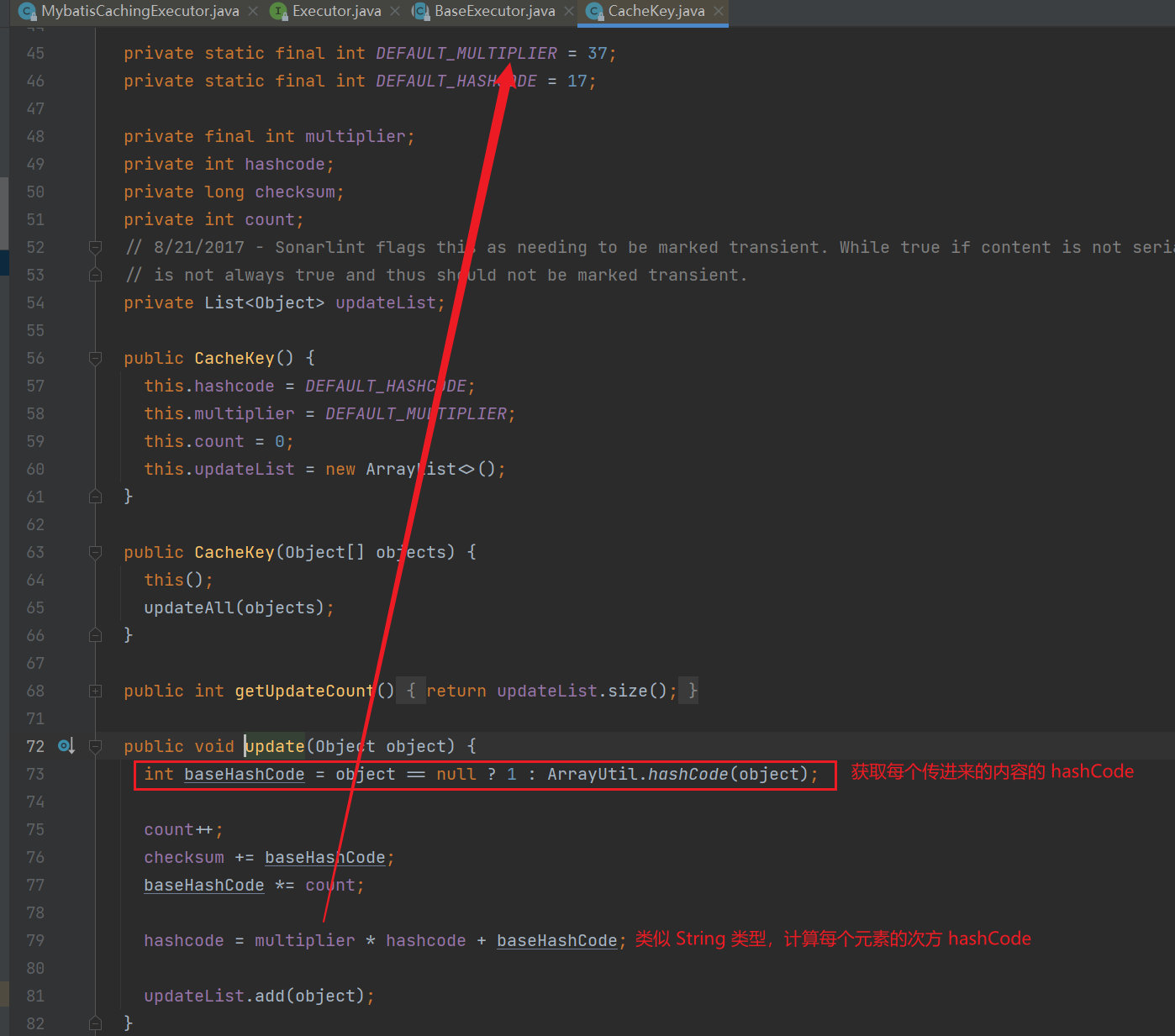Click the MybatisCachingExecutor.java class file icon

click(27, 12)
